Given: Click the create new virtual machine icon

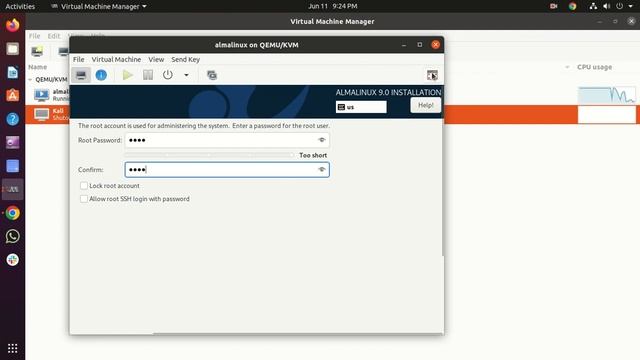Looking at the screenshot, I should click(x=37, y=51).
